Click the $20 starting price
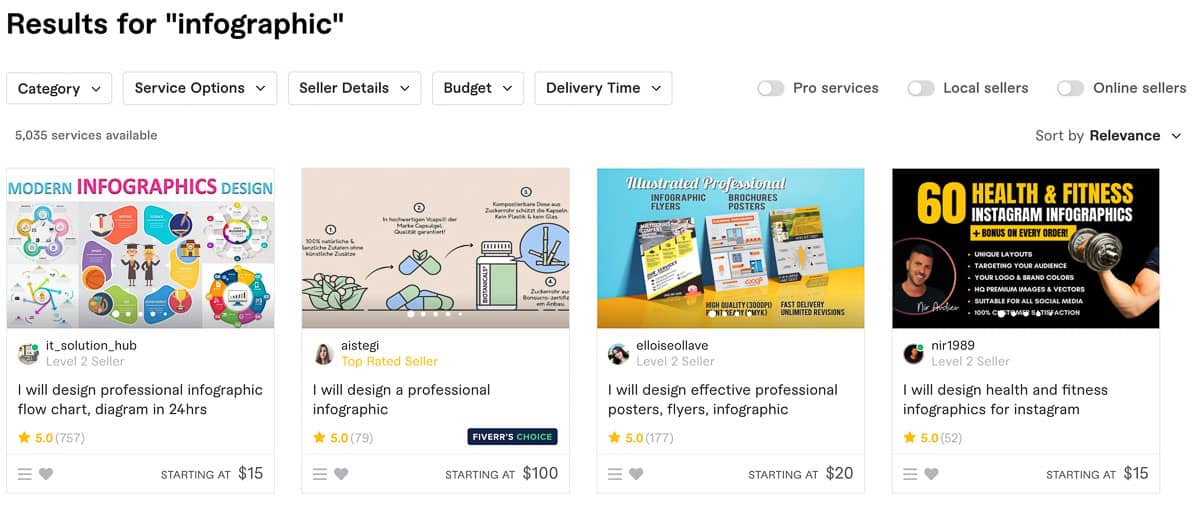 tap(840, 473)
